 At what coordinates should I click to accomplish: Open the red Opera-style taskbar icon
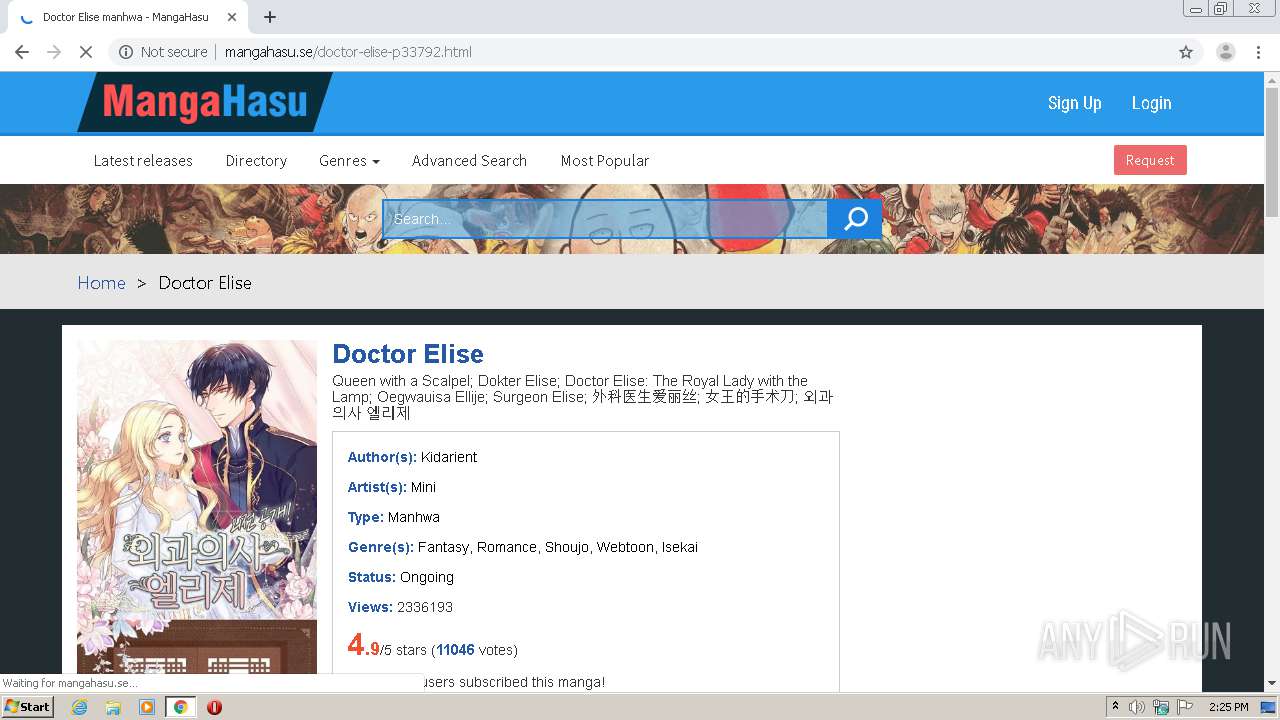coord(214,707)
